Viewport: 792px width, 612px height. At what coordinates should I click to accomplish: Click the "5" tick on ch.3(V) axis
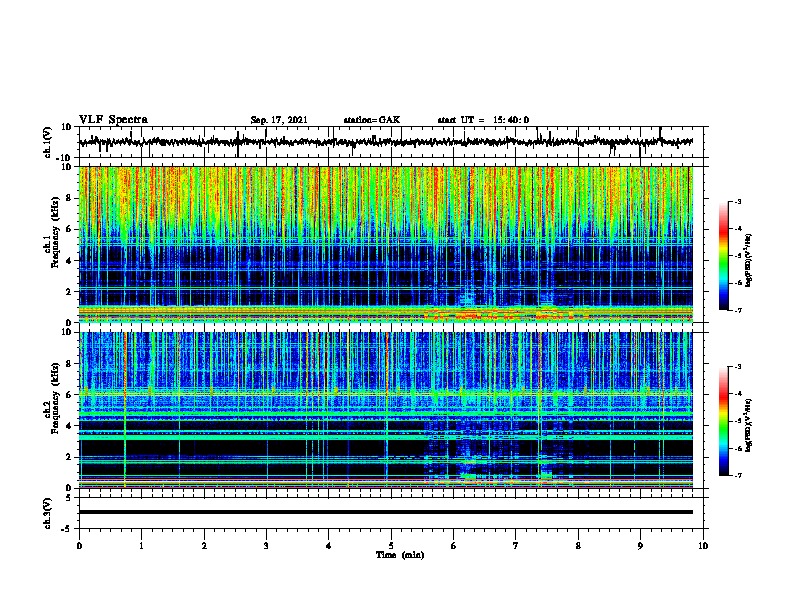point(69,498)
